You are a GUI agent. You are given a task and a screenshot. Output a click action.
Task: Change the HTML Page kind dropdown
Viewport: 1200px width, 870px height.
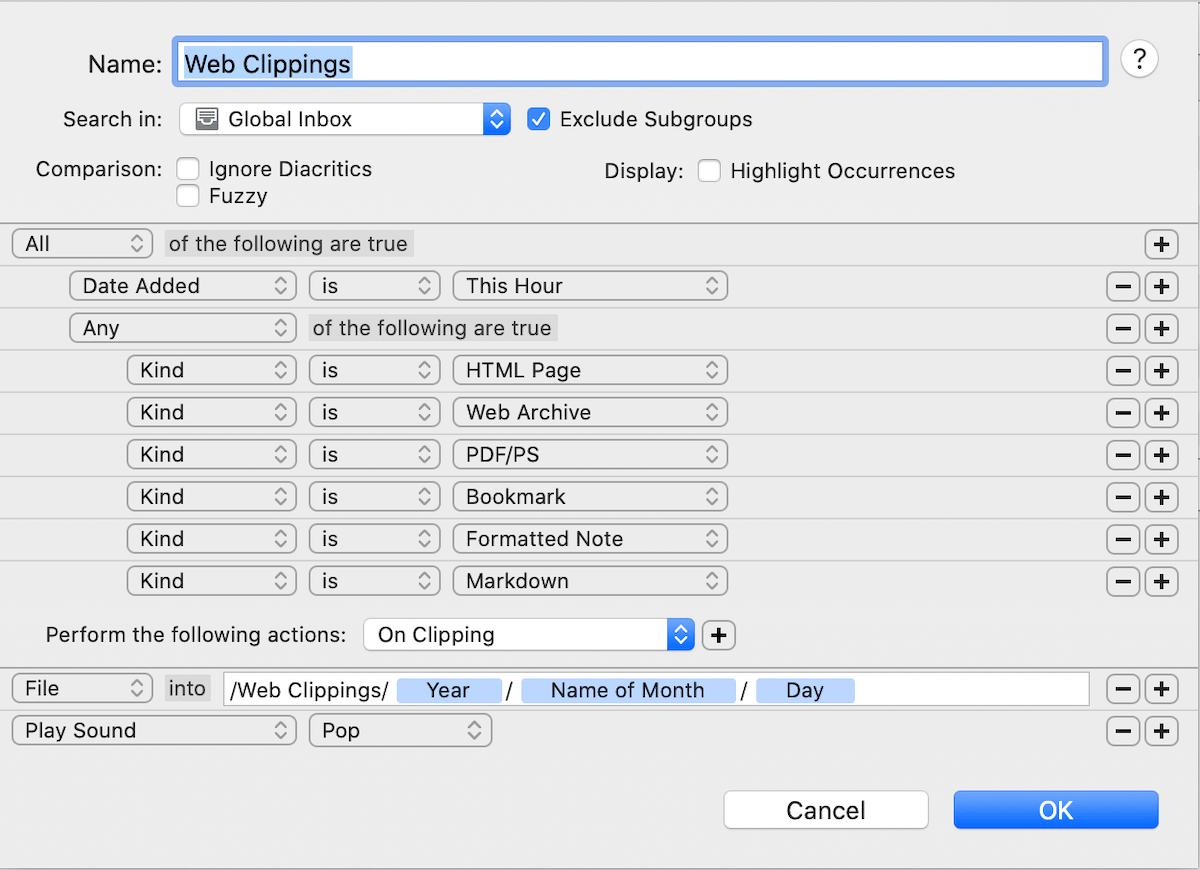pyautogui.click(x=590, y=370)
